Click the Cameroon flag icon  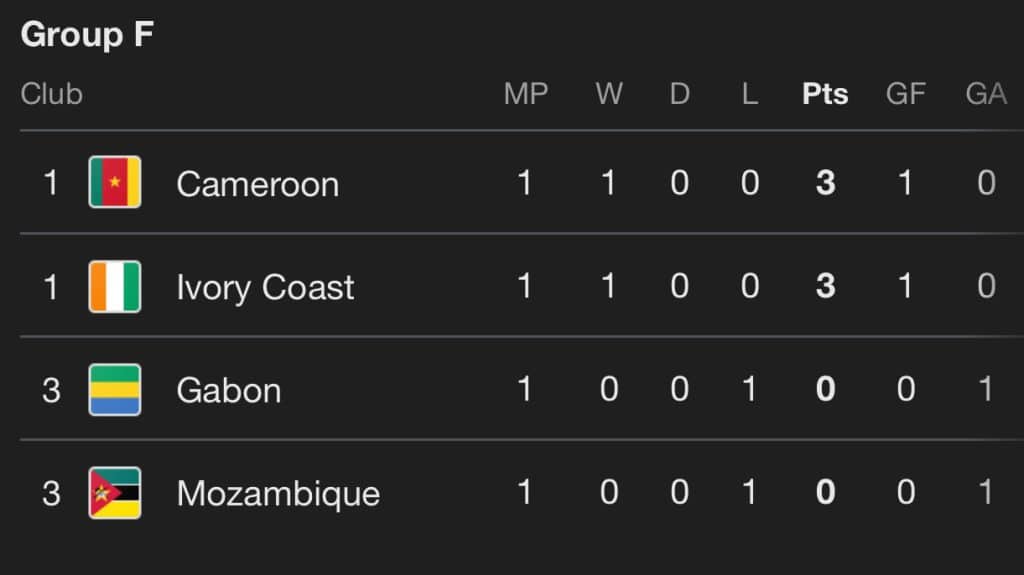tap(114, 183)
